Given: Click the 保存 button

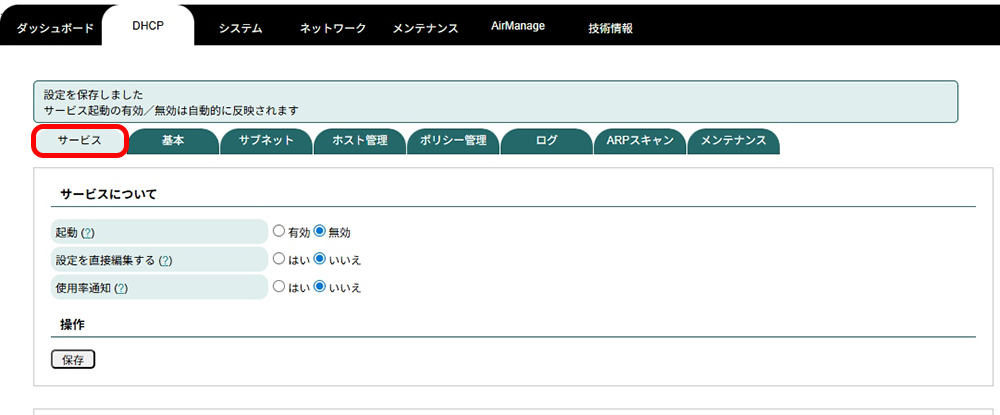Looking at the screenshot, I should click(x=73, y=360).
